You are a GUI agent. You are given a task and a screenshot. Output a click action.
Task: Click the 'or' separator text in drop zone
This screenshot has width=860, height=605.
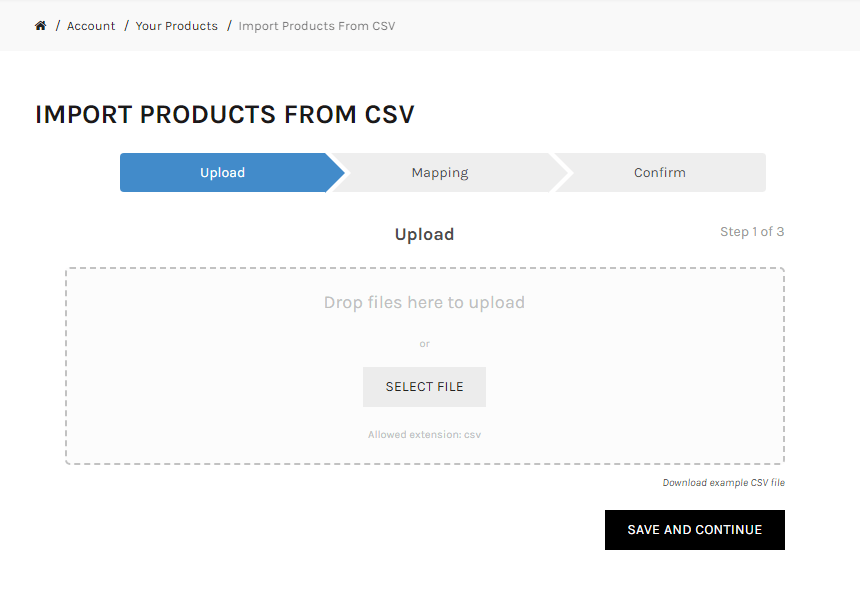coord(425,344)
